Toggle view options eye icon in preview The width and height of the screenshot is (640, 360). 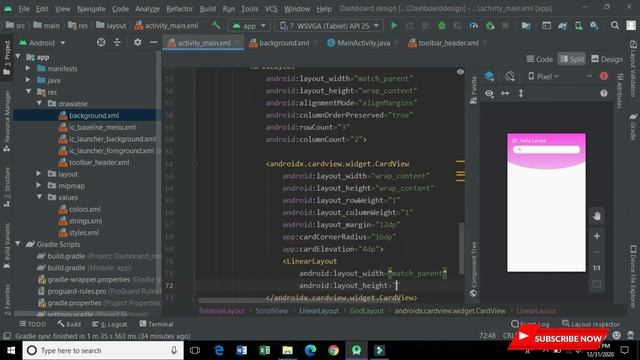pos(489,93)
